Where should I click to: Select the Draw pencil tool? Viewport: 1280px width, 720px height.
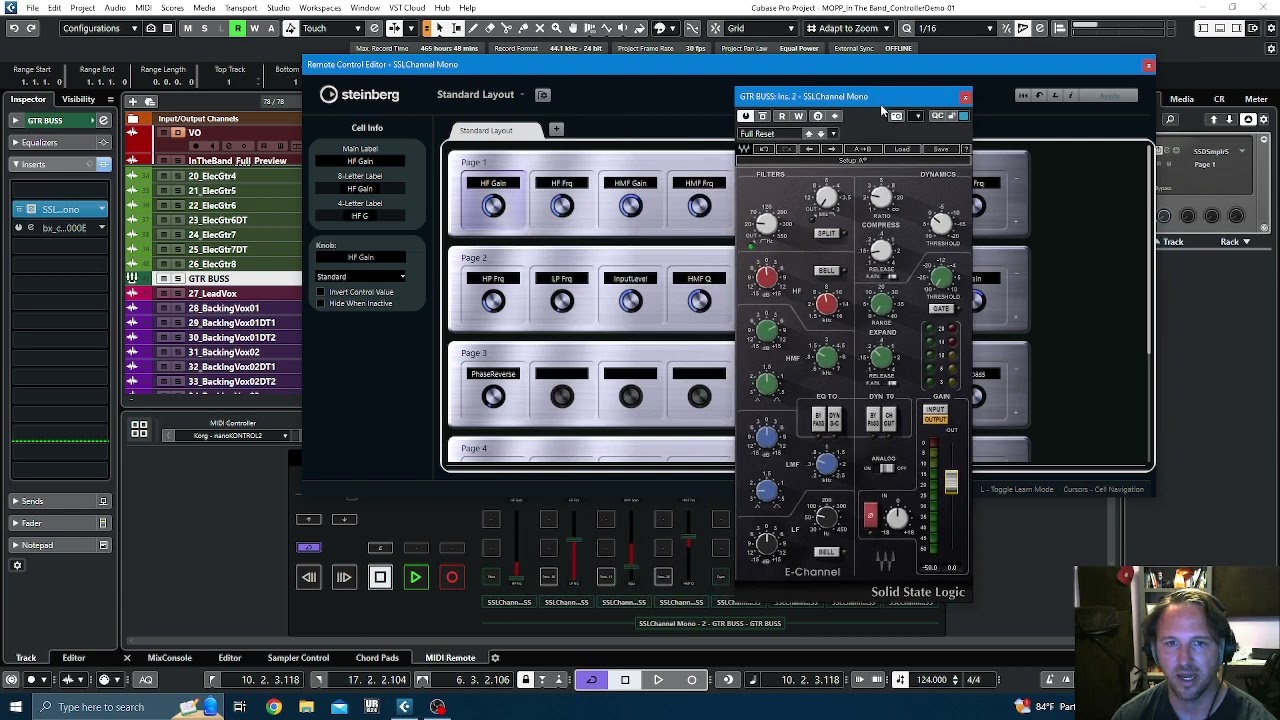[473, 28]
